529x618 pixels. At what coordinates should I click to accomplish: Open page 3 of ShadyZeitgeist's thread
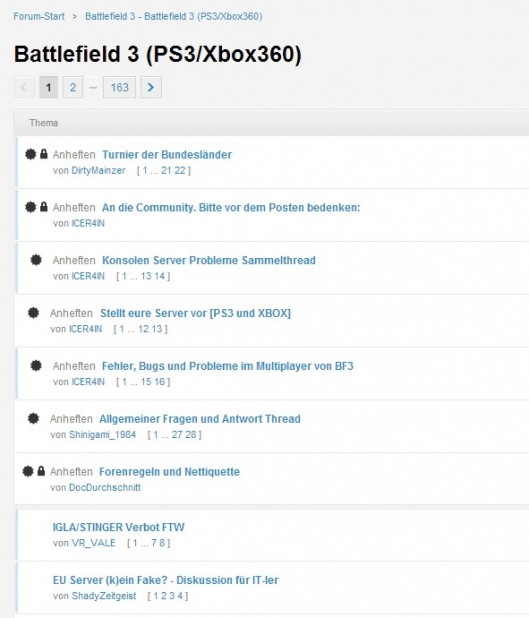pos(171,596)
